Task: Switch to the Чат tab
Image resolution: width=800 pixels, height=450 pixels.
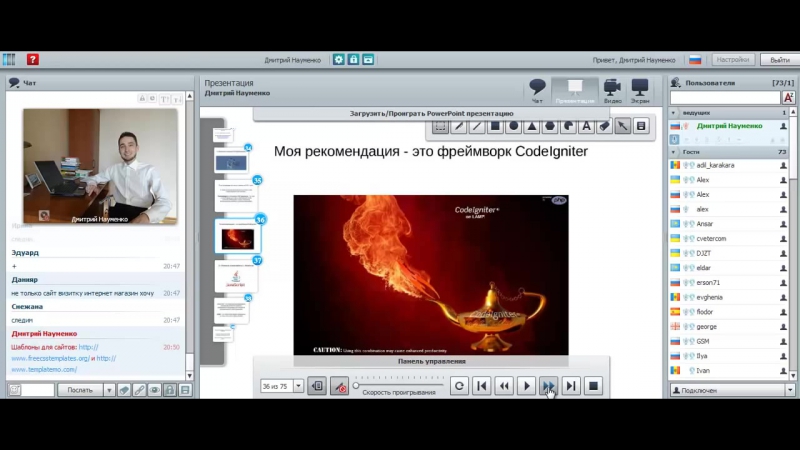Action: tap(537, 91)
